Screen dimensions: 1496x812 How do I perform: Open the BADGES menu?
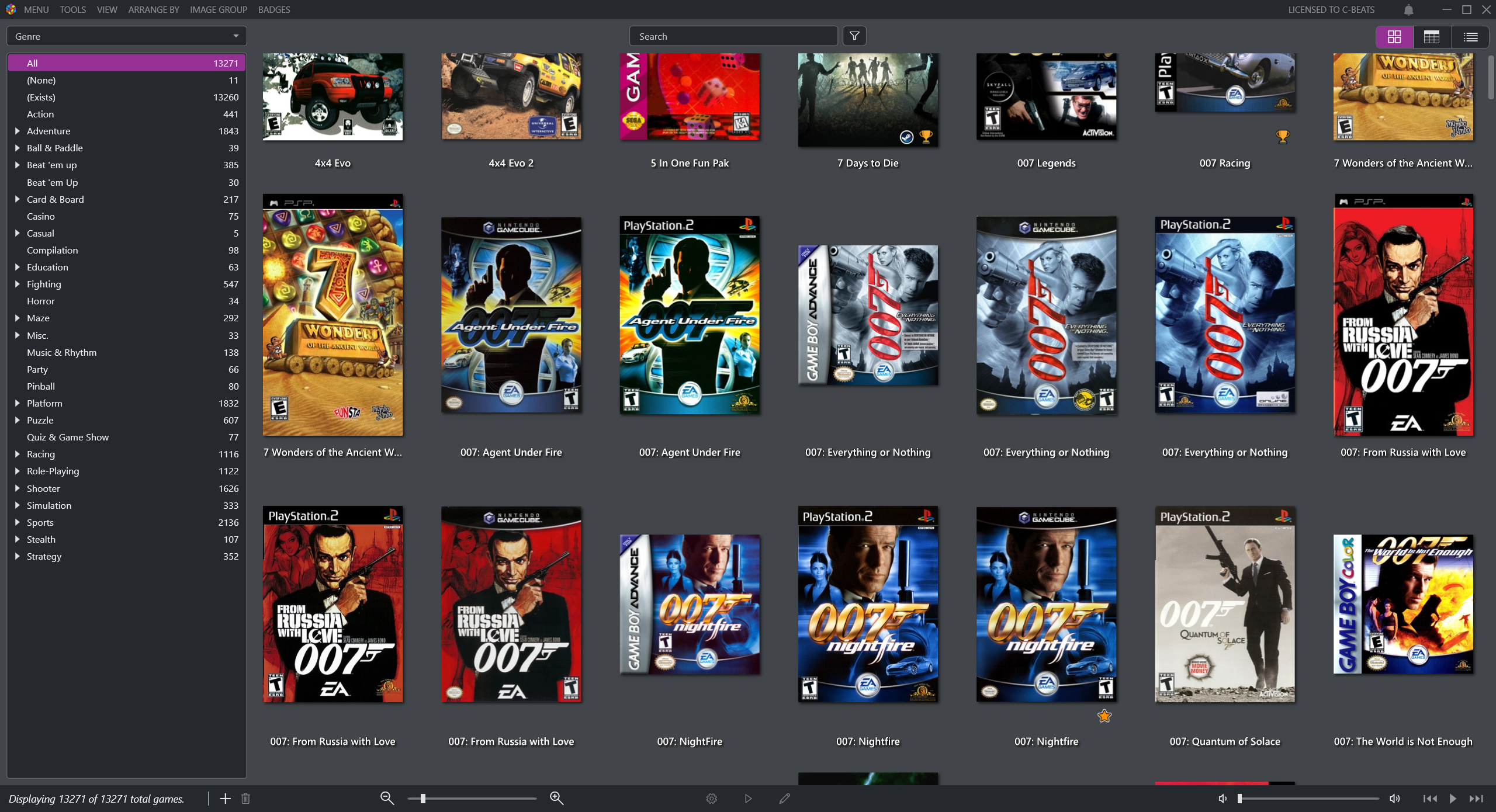[274, 10]
